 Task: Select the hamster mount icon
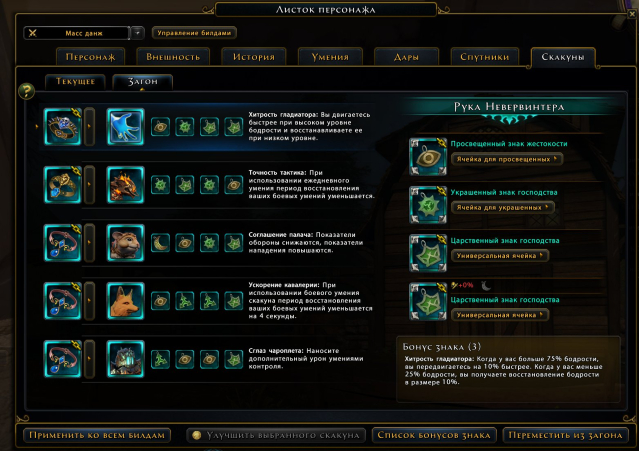coord(126,243)
